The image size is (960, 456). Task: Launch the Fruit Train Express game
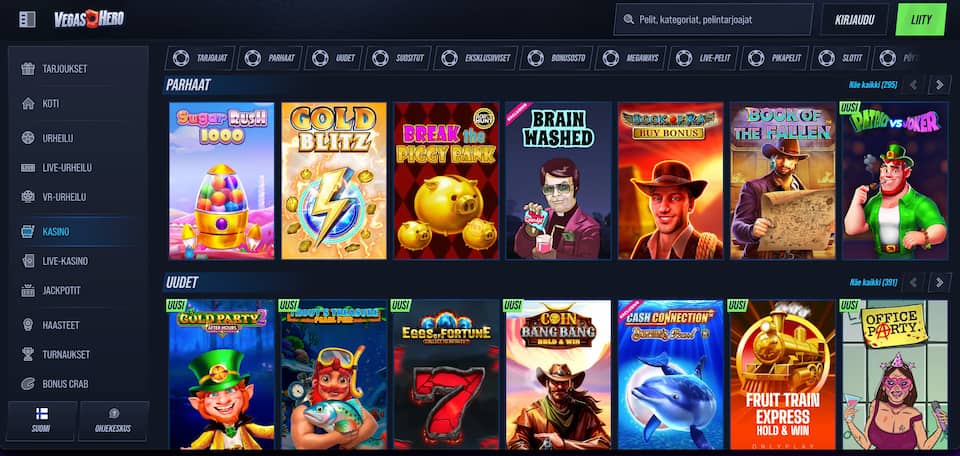pos(782,374)
